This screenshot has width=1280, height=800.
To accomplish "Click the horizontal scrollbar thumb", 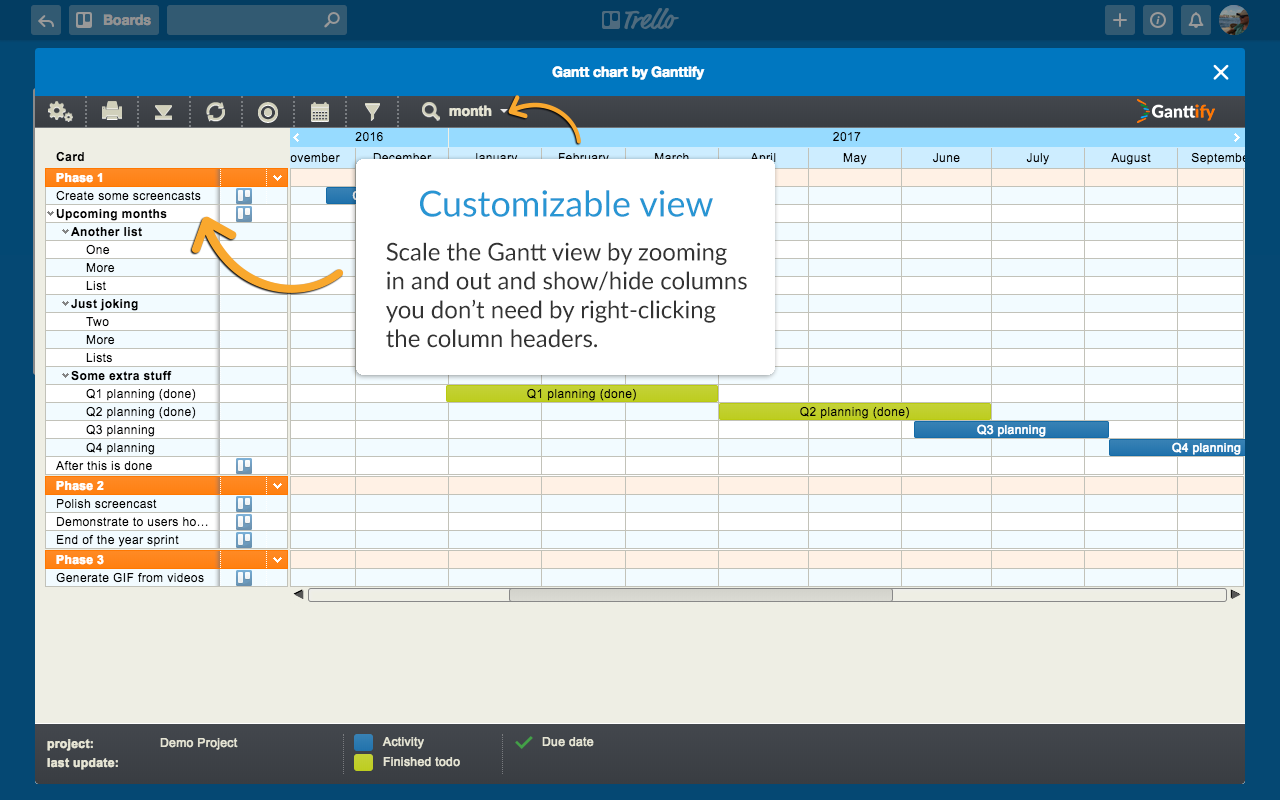I will (x=700, y=595).
